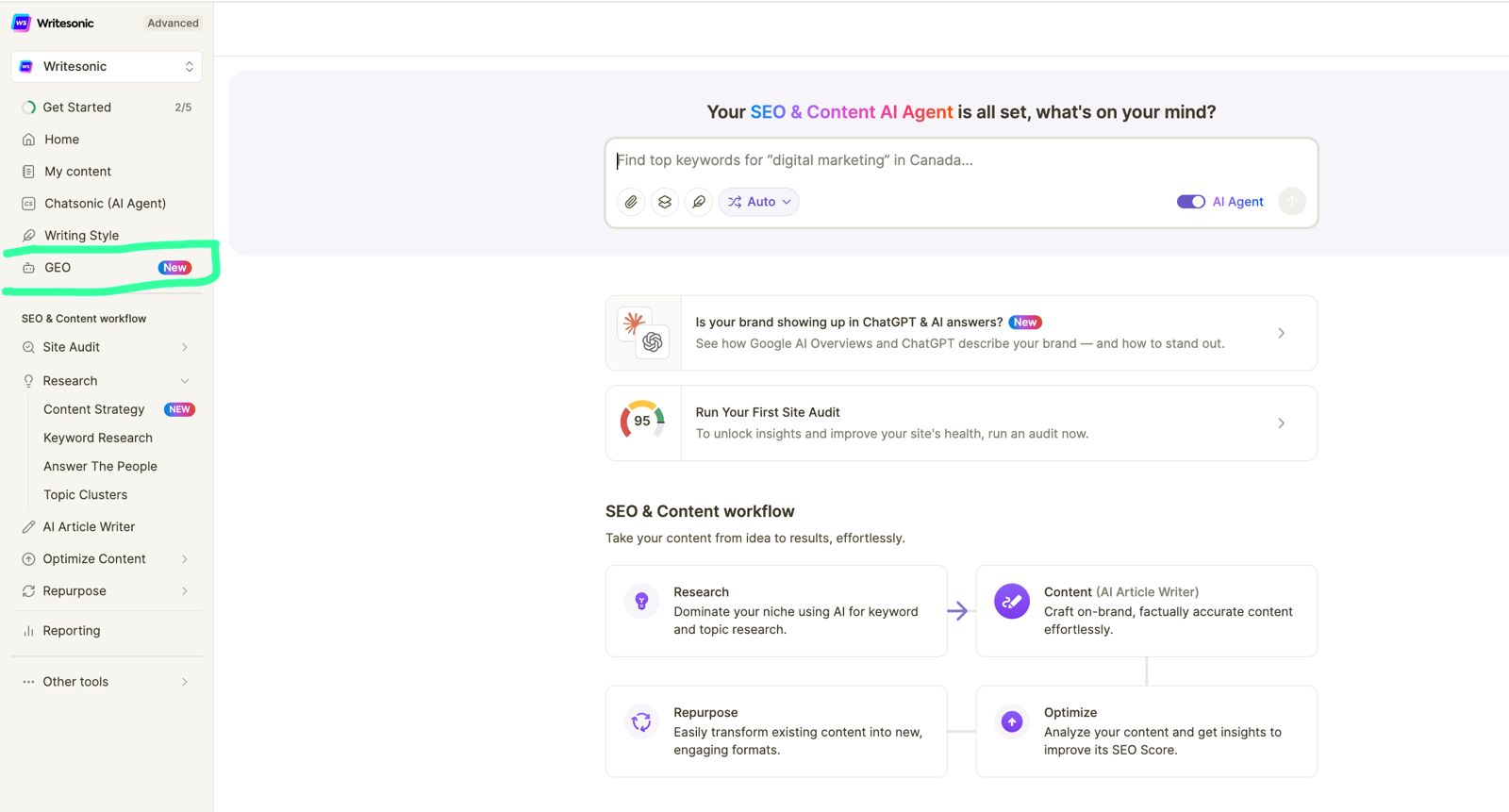The image size is (1509, 812).
Task: Expand the Site Audit chevron
Action: tap(185, 347)
